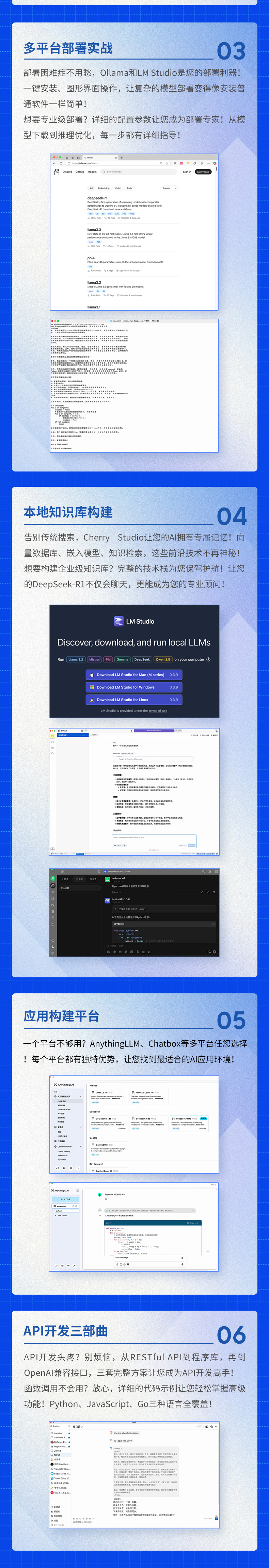269x1568 pixels.
Task: Open Import Item in AnythingLLM sidebar
Action: 62,1159
